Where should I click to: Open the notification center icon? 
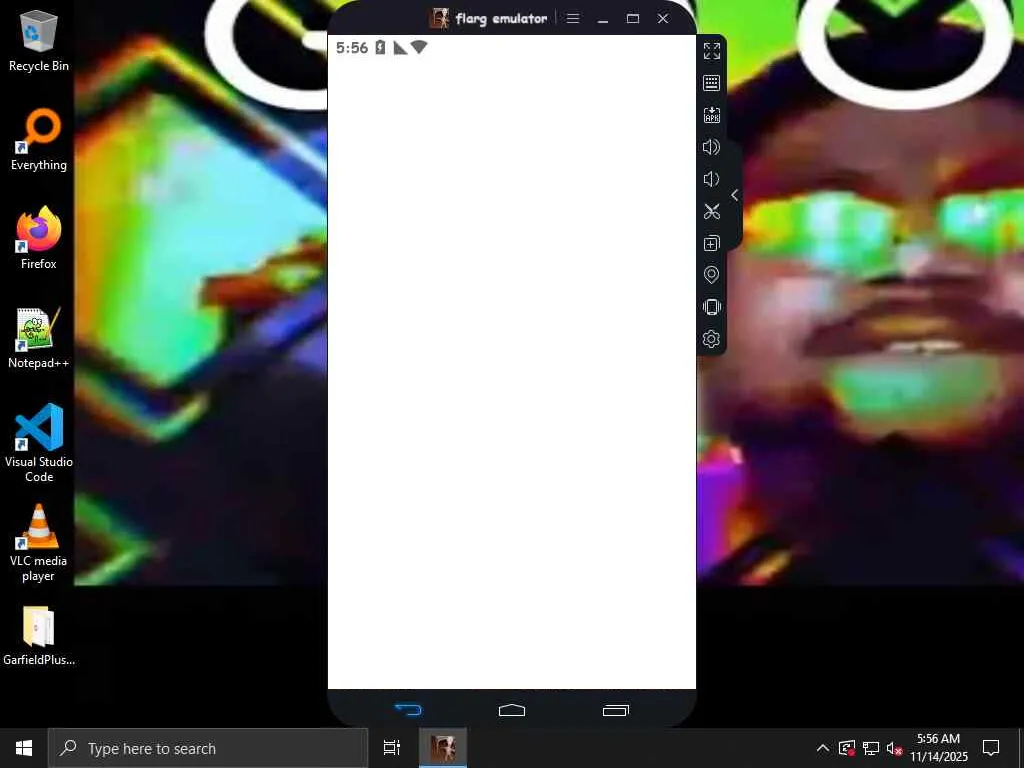point(991,748)
